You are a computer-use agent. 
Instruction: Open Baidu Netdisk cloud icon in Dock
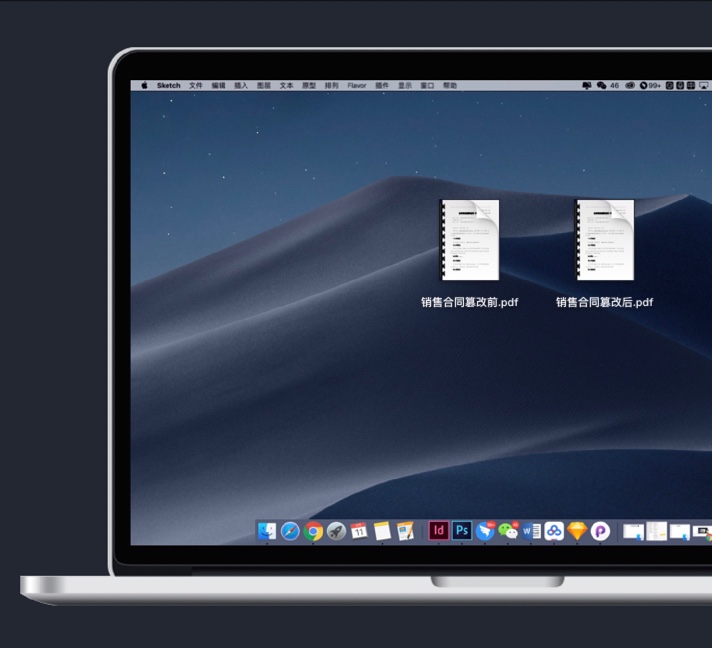coord(554,531)
